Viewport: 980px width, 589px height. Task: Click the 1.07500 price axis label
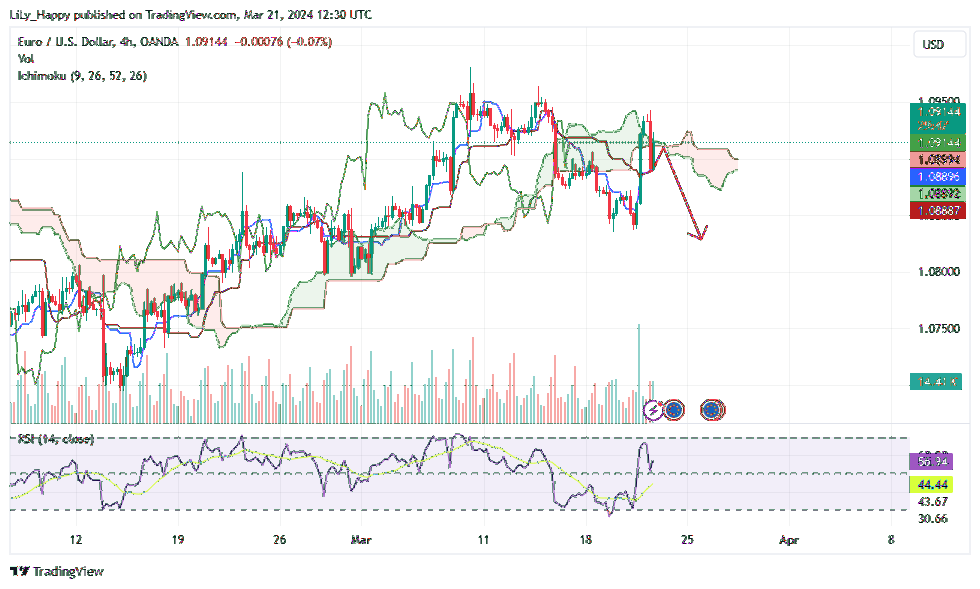tap(939, 329)
